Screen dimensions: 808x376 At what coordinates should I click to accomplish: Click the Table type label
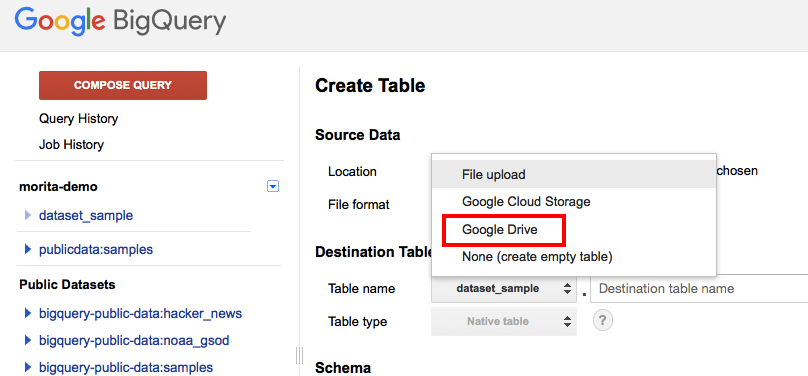[x=357, y=322]
